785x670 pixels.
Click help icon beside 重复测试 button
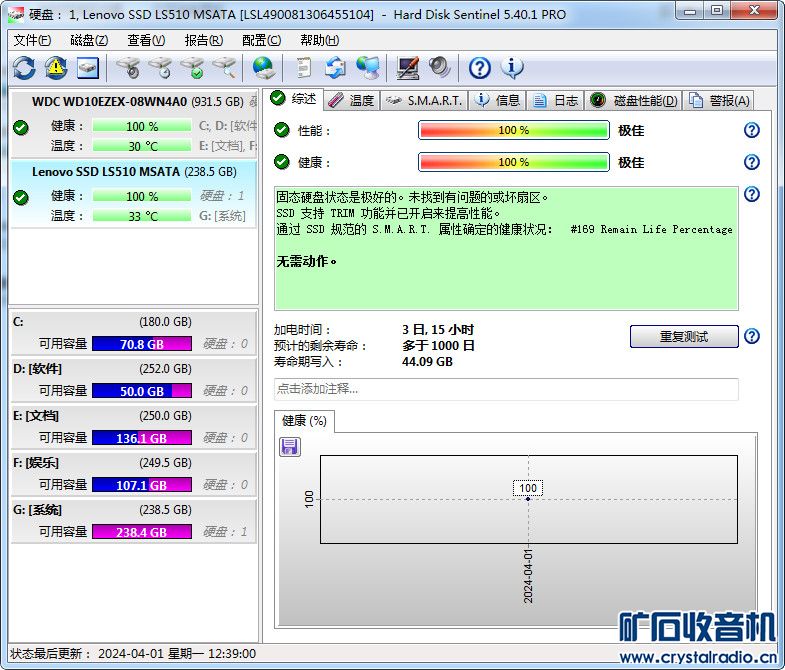click(x=752, y=336)
